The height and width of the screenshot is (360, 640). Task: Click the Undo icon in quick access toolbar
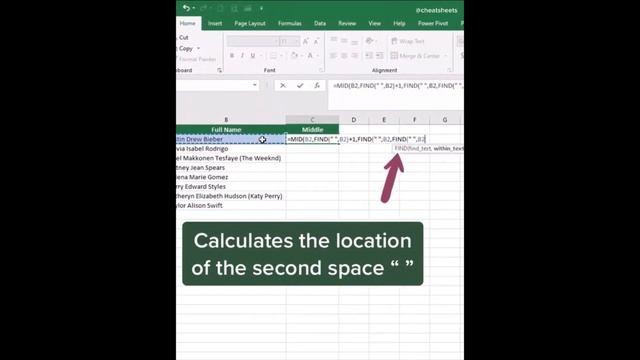click(x=186, y=8)
